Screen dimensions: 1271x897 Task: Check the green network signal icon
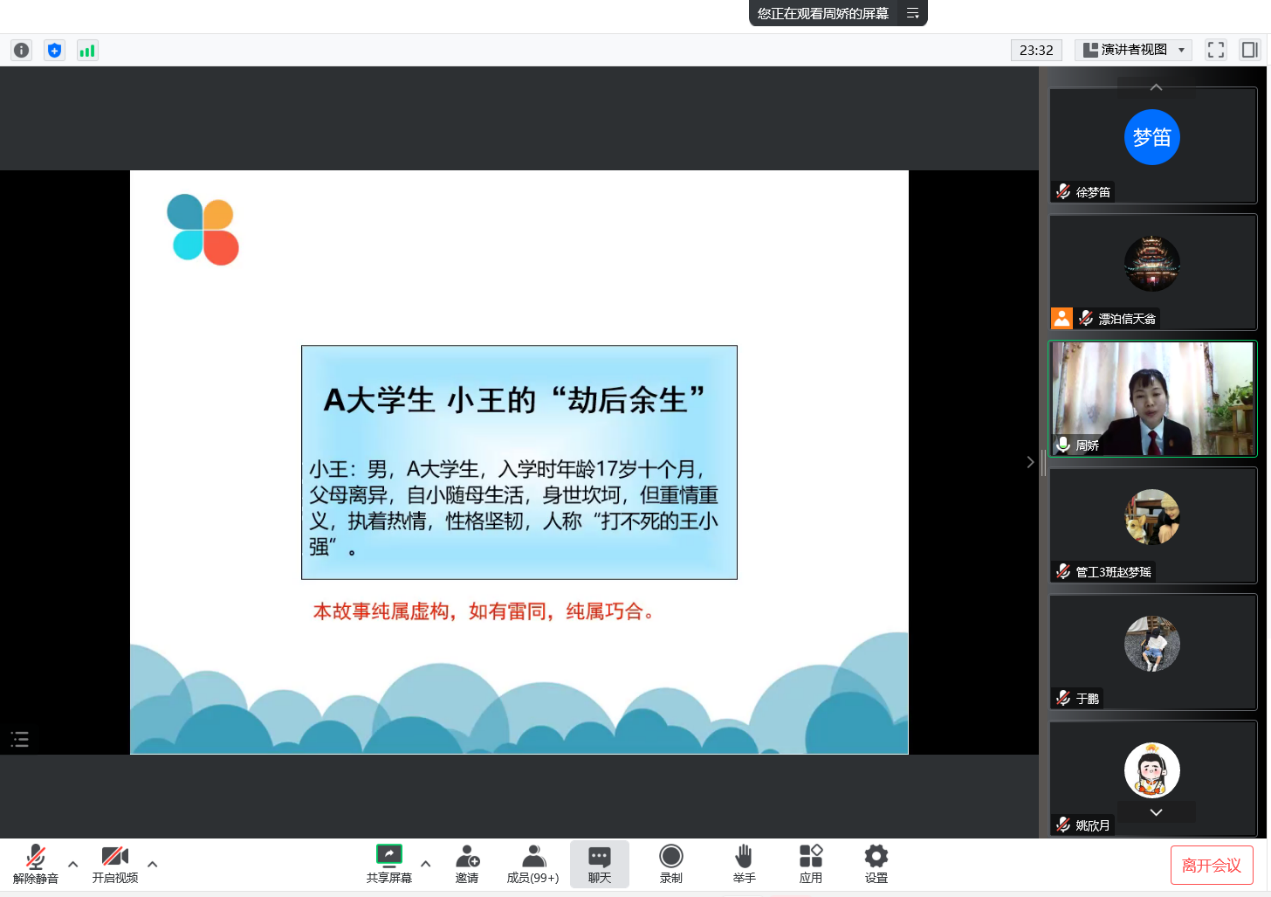point(87,50)
